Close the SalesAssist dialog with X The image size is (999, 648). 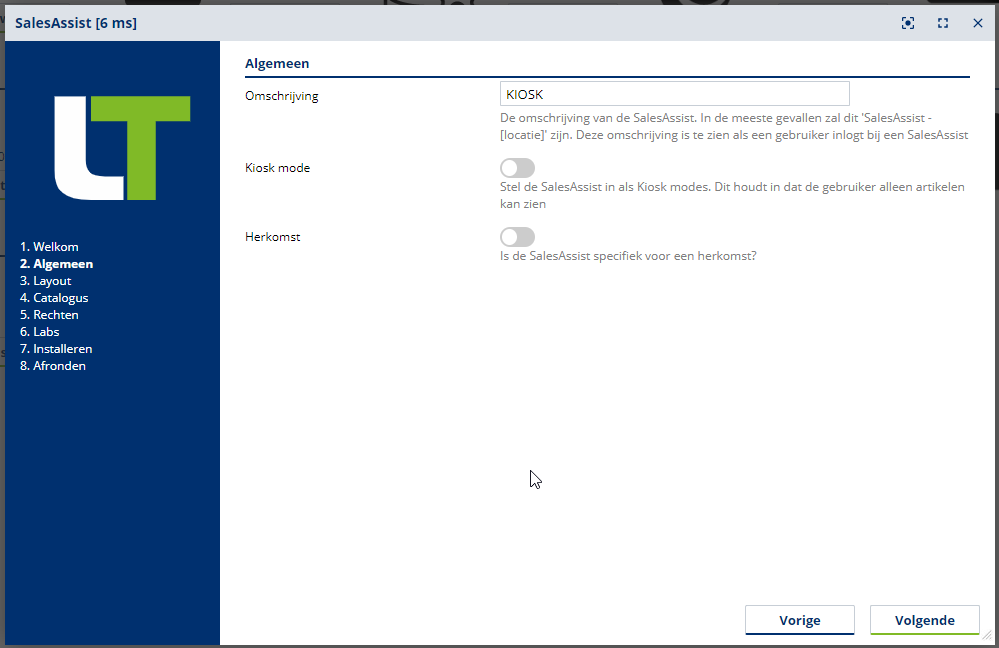[978, 23]
